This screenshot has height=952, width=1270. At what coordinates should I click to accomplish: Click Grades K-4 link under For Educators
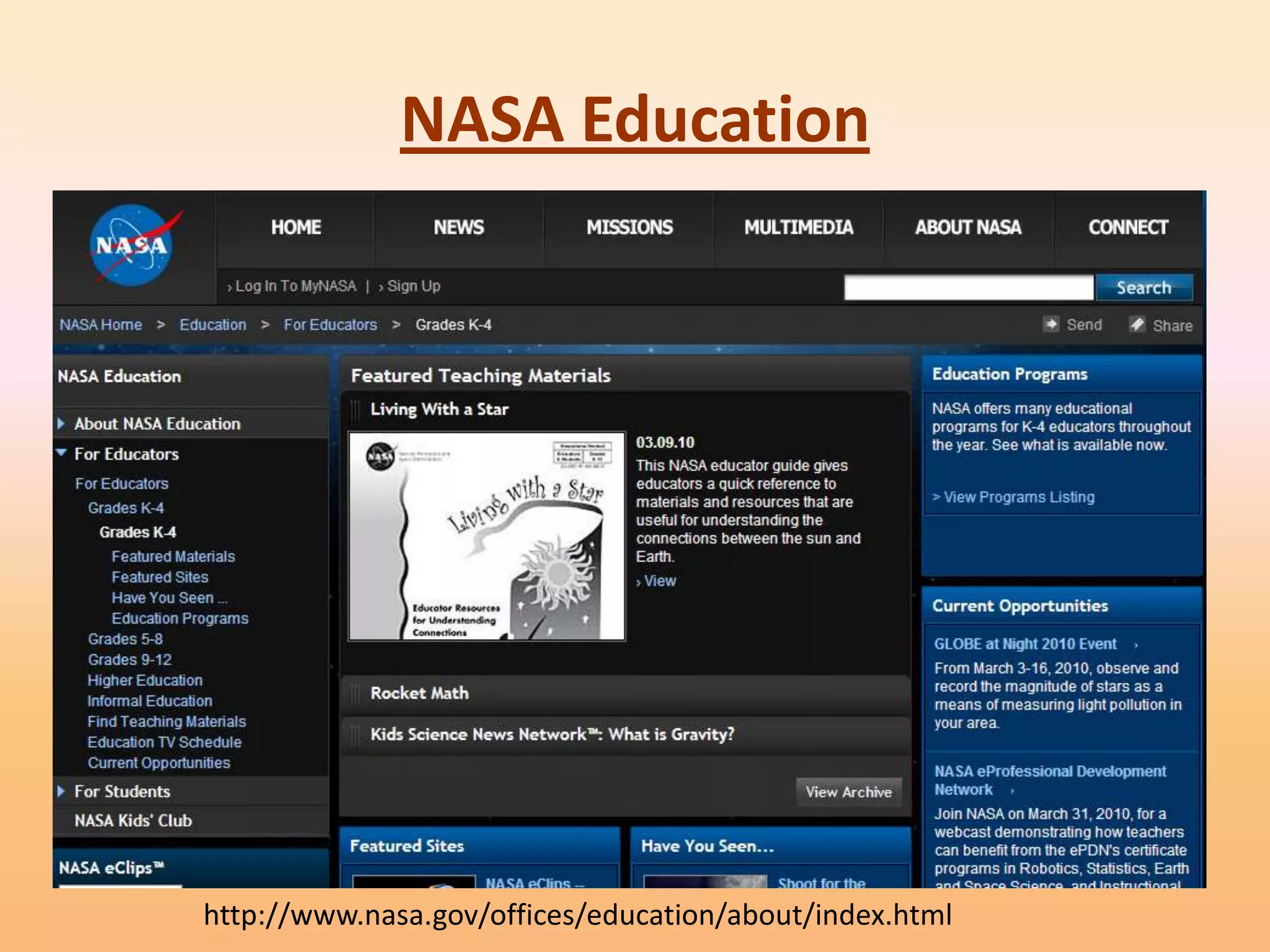click(x=126, y=508)
